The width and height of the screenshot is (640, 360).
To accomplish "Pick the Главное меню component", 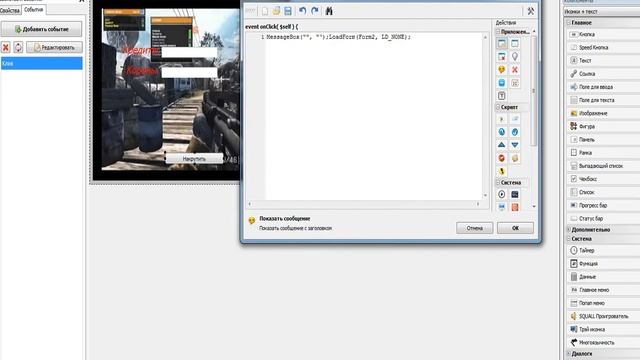I will 602,290.
